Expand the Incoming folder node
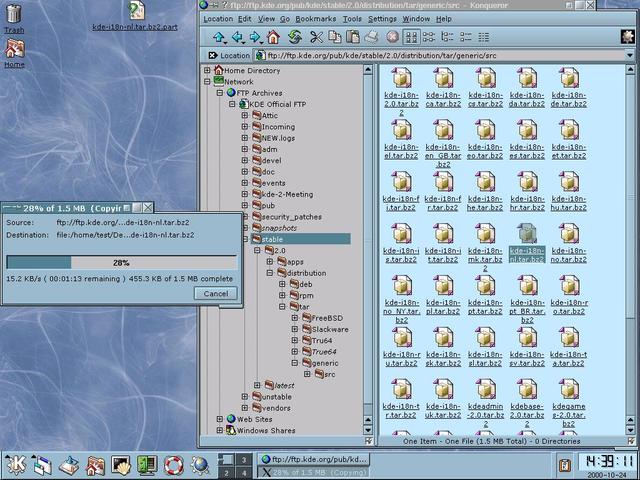Viewport: 640px width, 480px height. click(x=245, y=127)
